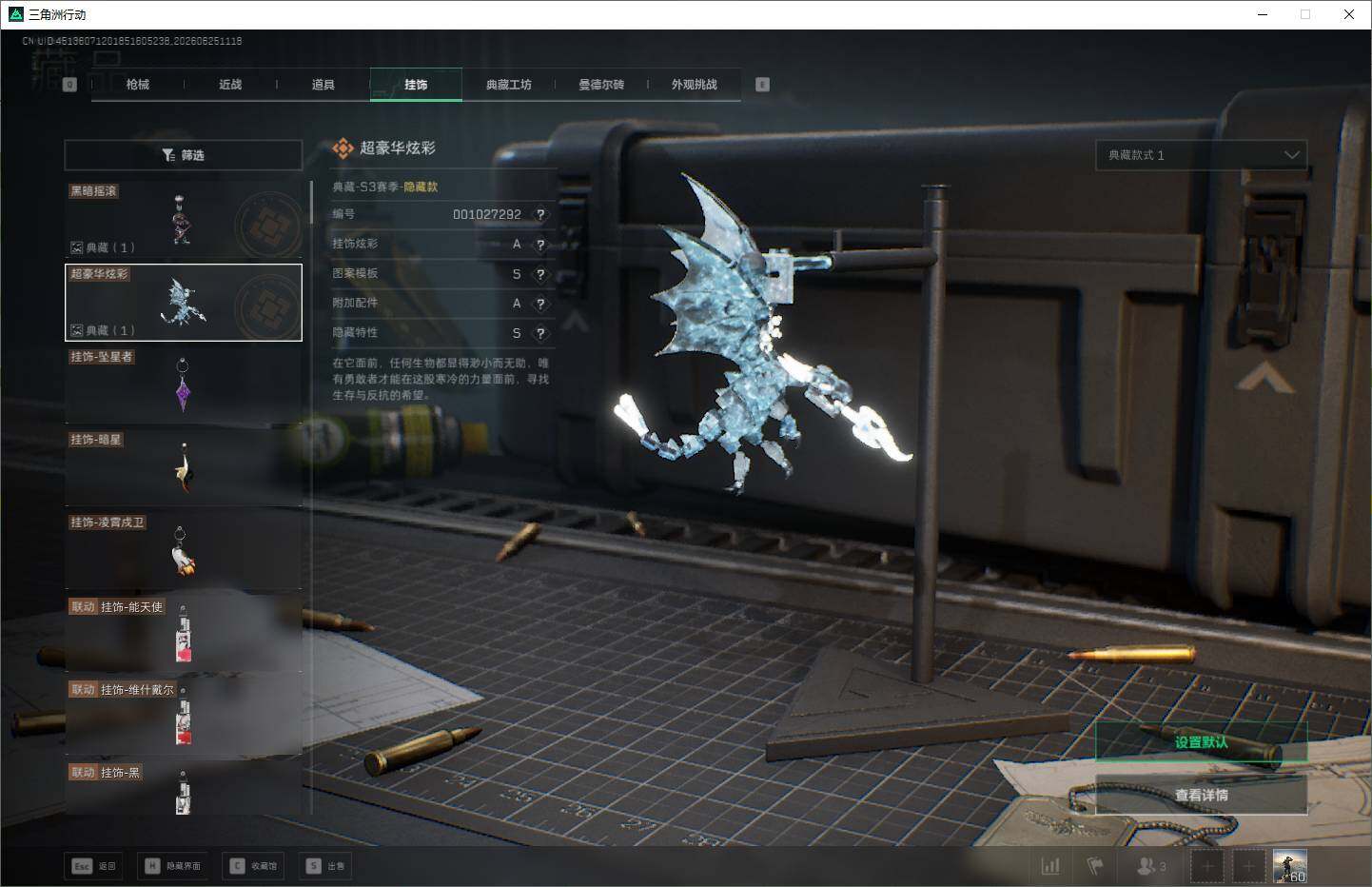Toggle 隐藏界面 to hide the interface
Image resolution: width=1372 pixels, height=887 pixels.
tap(174, 866)
